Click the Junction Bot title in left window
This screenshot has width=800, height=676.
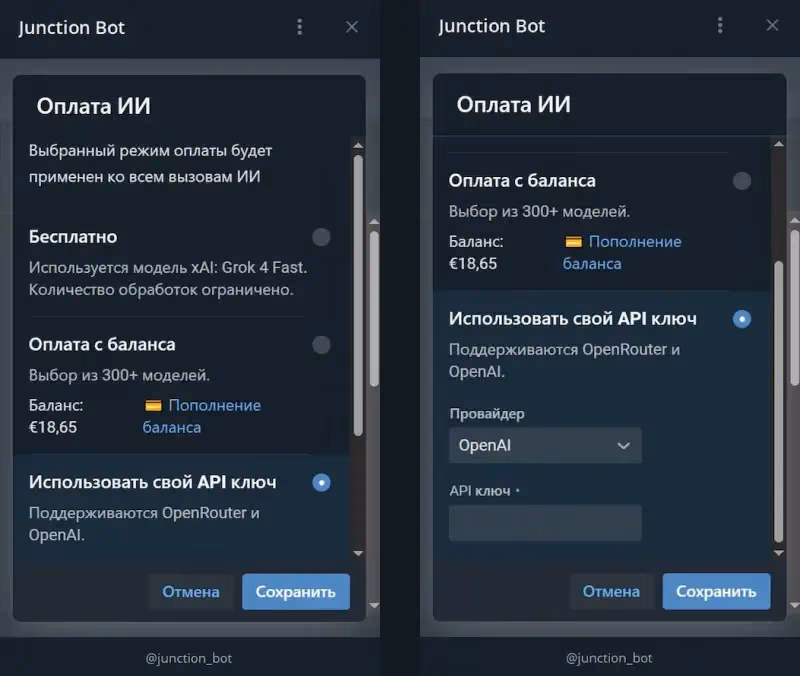pos(71,28)
